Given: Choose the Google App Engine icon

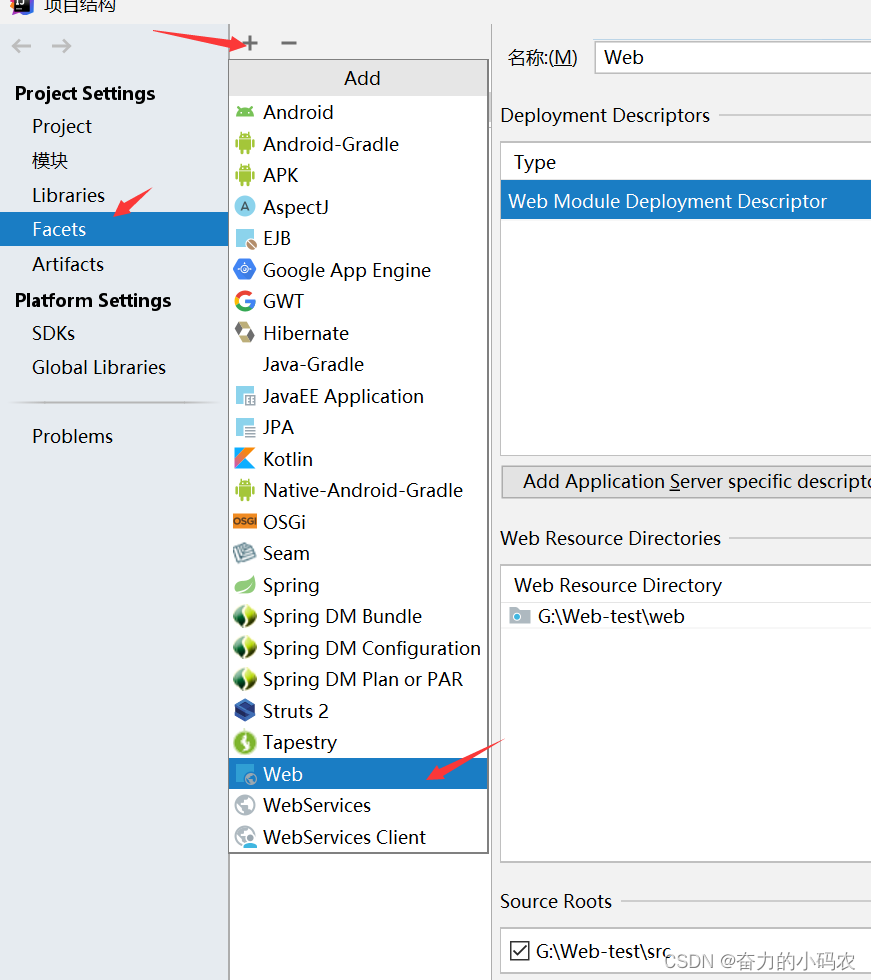Looking at the screenshot, I should click(245, 270).
